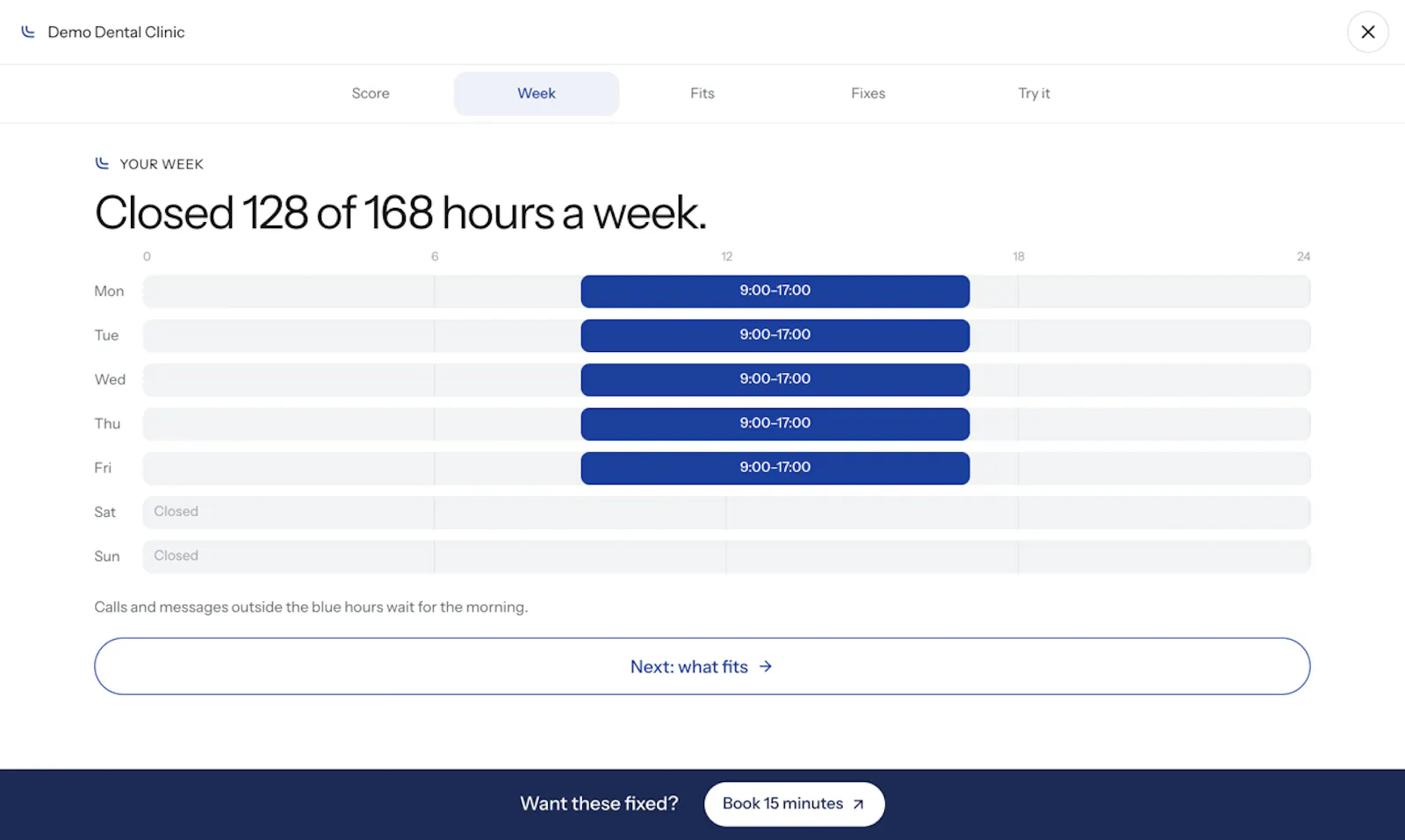This screenshot has width=1405, height=840.
Task: Click the Wed day label
Action: click(110, 379)
